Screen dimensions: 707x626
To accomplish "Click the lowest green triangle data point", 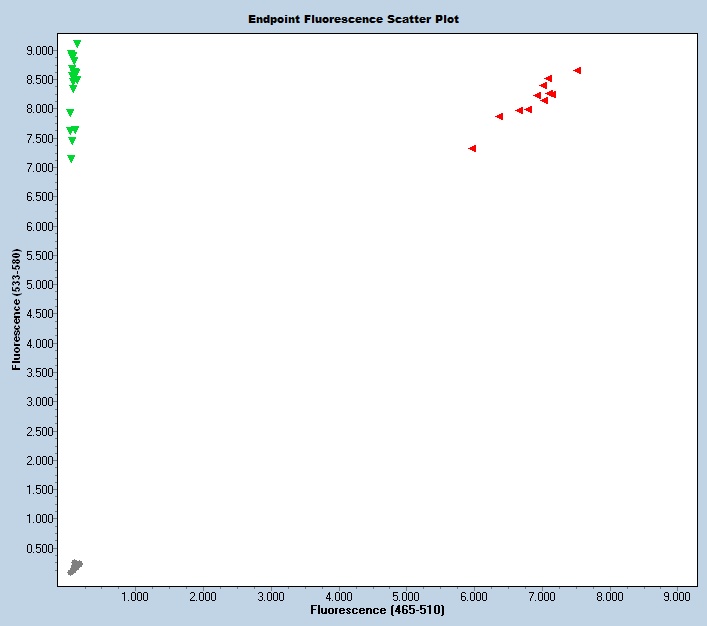I will point(71,159).
